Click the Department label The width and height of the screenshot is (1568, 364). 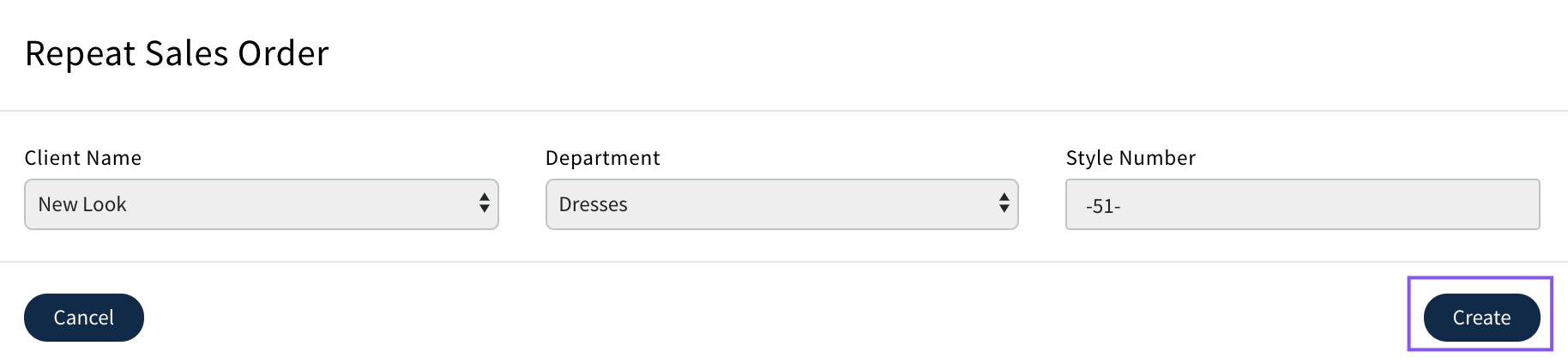pos(603,158)
